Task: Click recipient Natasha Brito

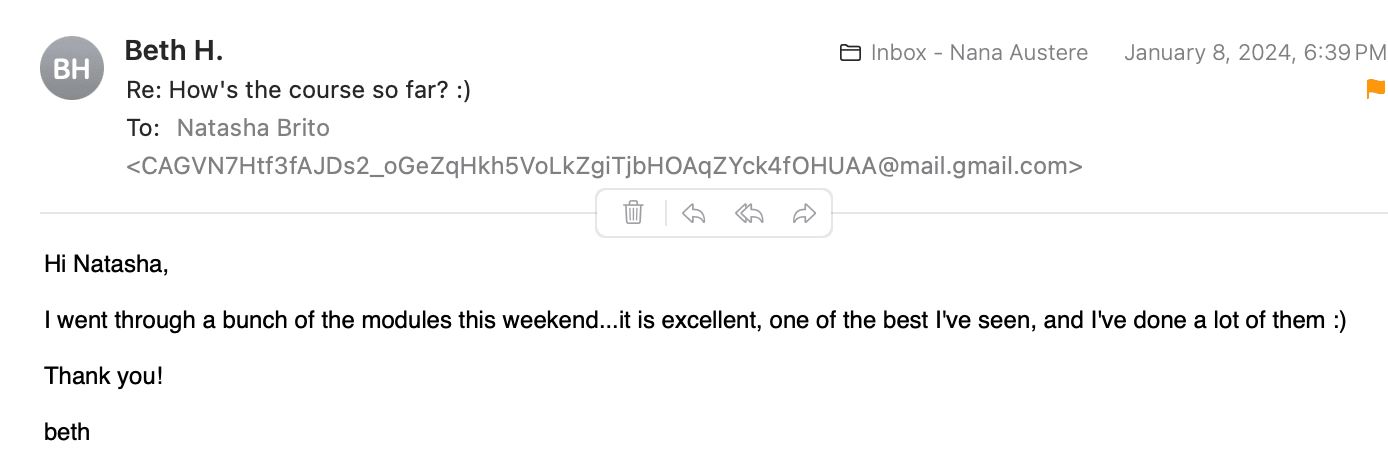Action: [x=253, y=128]
